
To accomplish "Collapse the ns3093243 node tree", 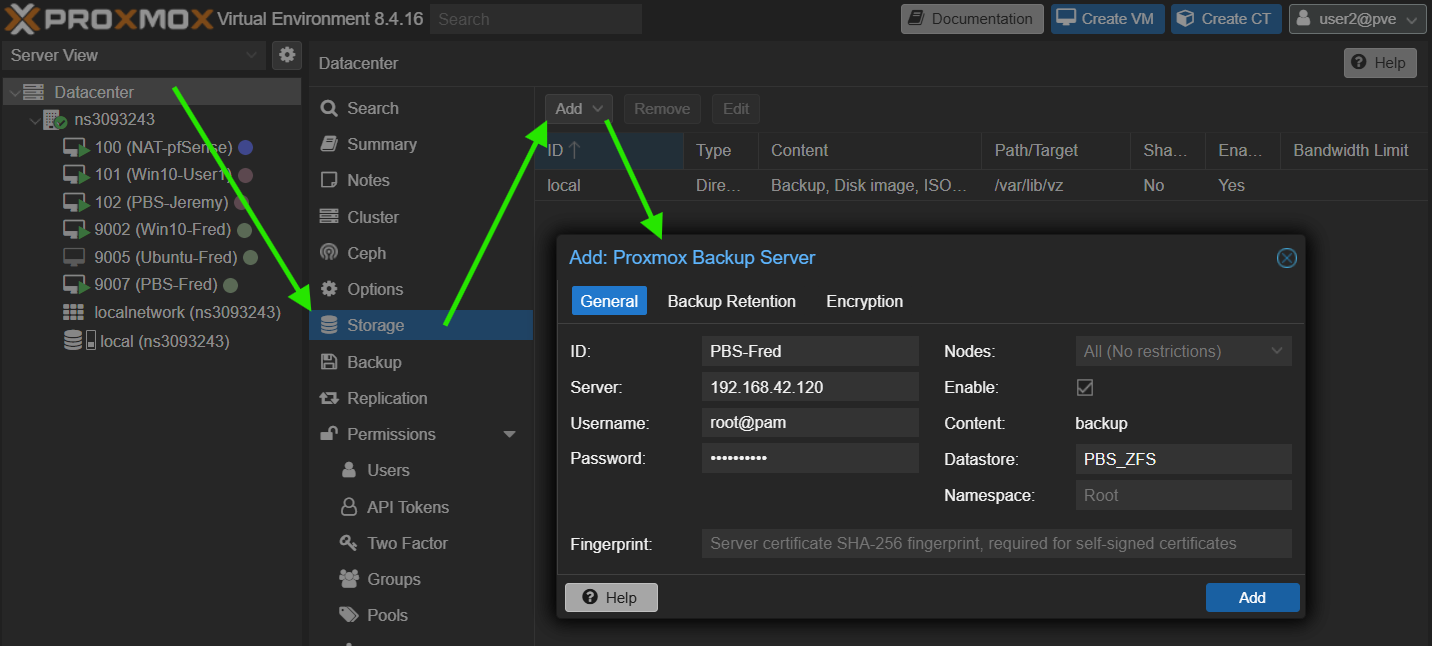I will click(x=35, y=120).
